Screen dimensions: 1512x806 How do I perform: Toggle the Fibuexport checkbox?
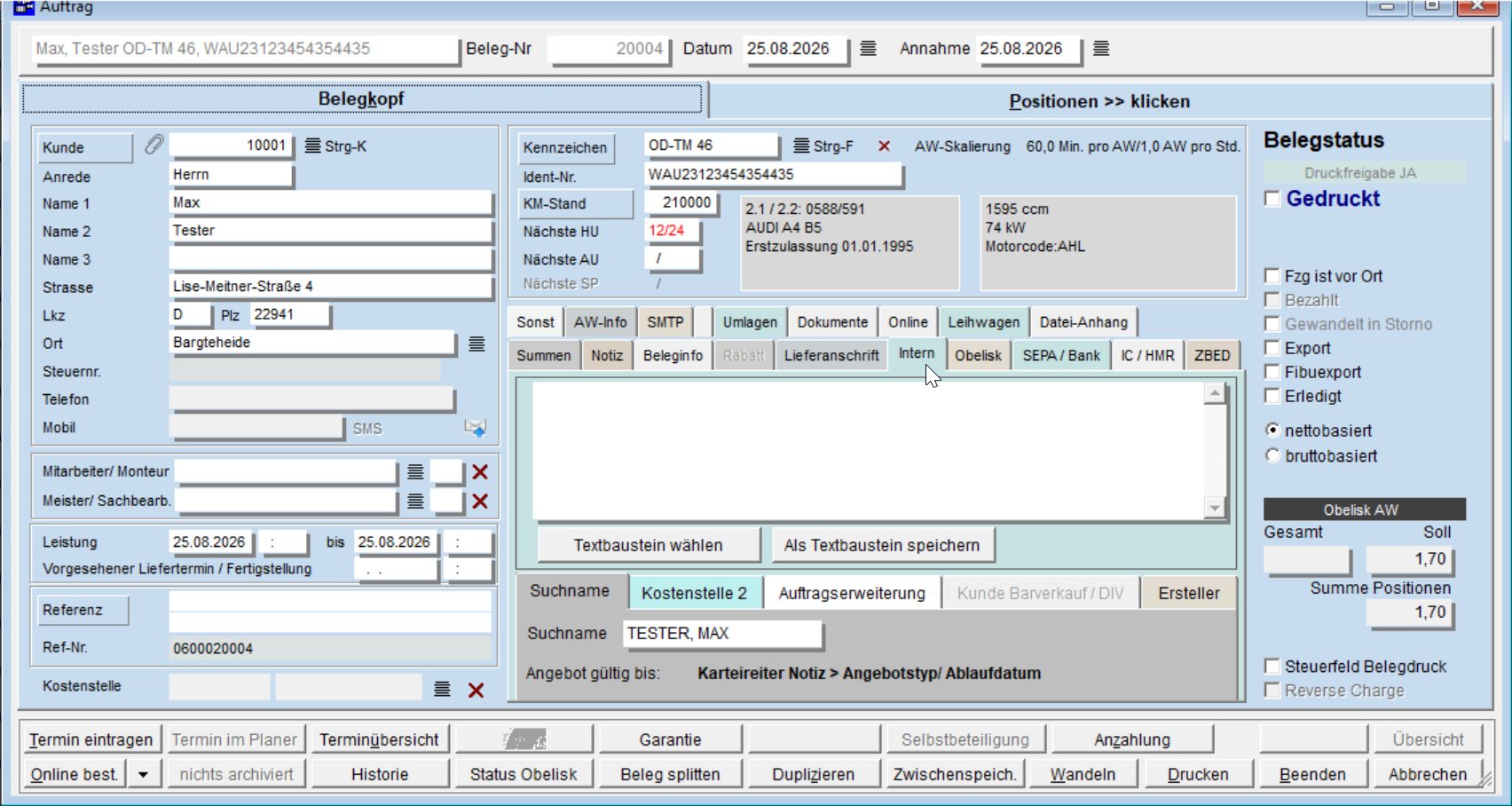[1272, 372]
